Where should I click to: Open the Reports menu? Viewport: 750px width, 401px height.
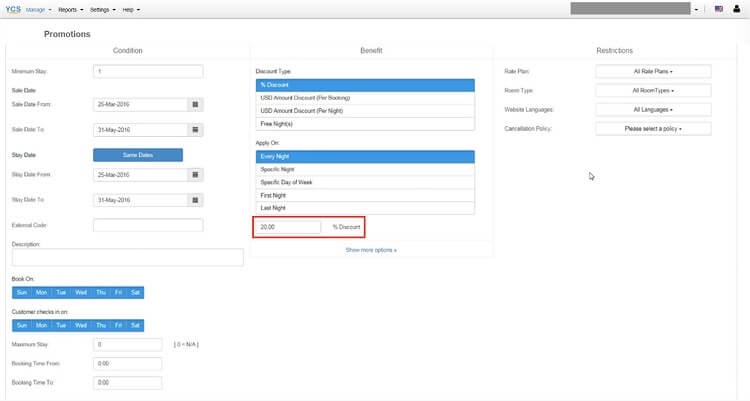click(x=70, y=9)
